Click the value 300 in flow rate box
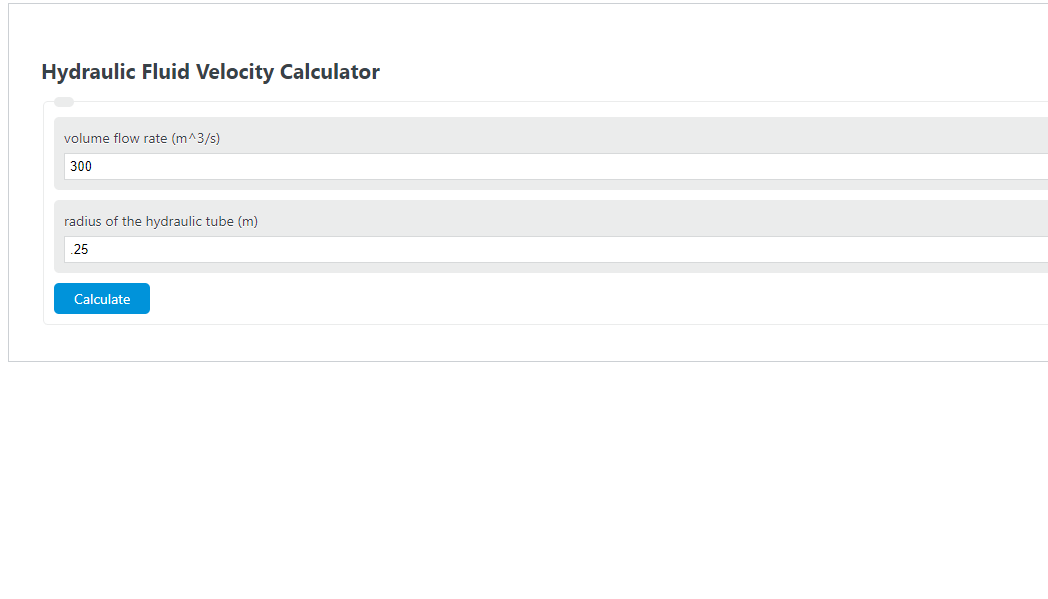This screenshot has height=599, width=1048. [81, 166]
